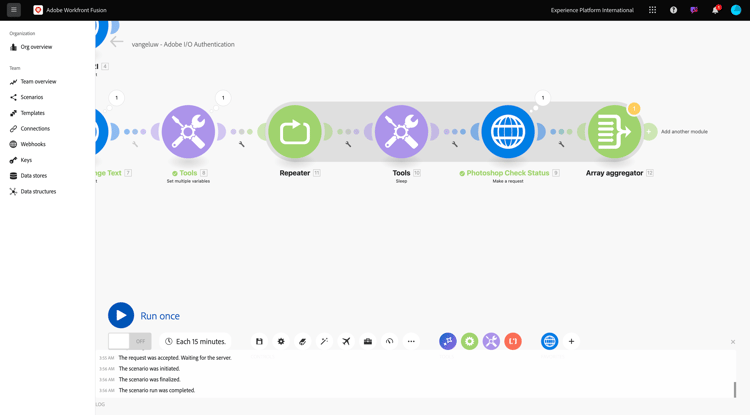Click Add another module plus
The height and width of the screenshot is (415, 750).
(650, 131)
